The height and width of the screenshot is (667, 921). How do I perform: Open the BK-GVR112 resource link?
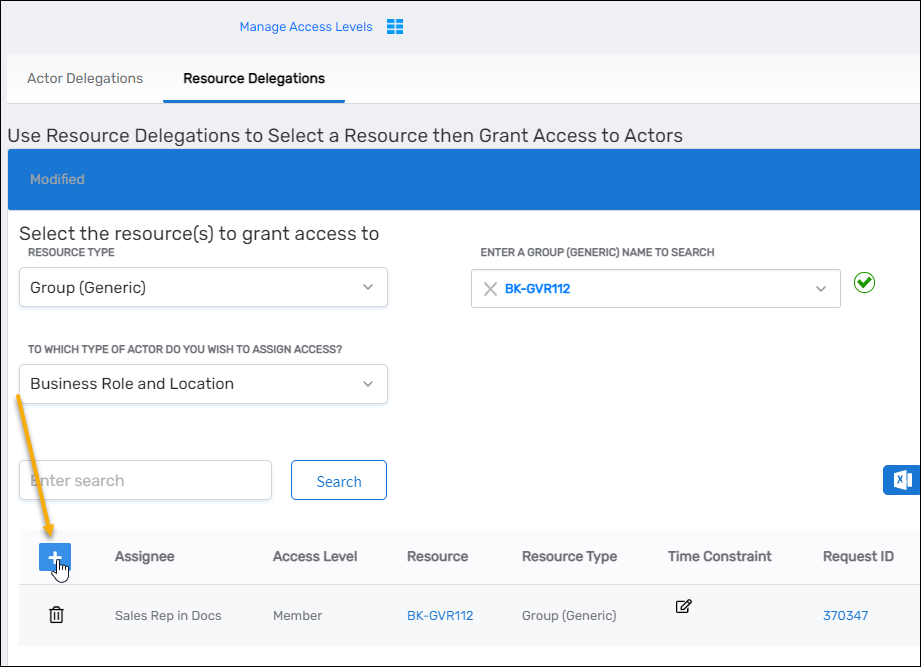tap(440, 615)
